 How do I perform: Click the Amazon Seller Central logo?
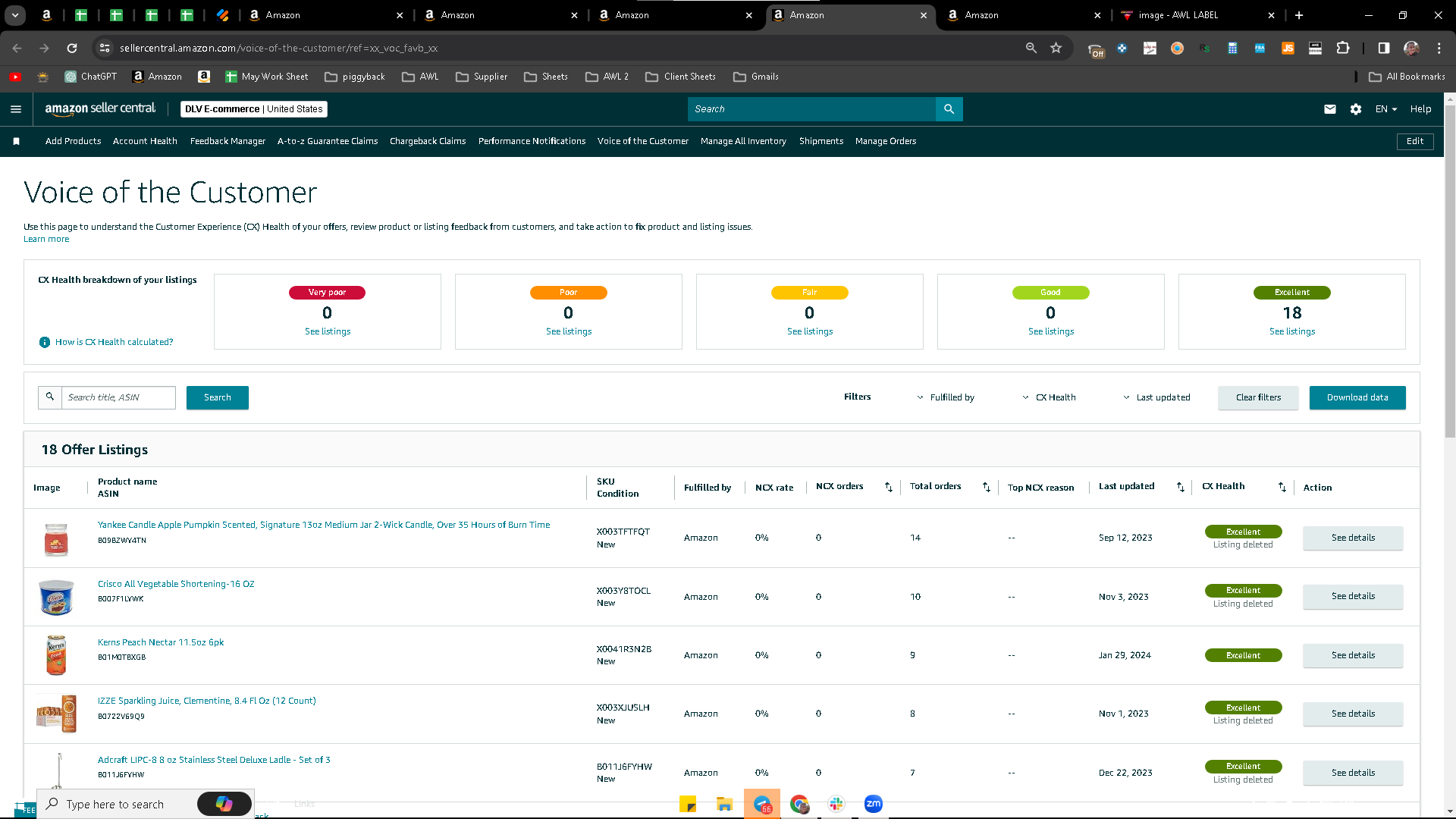pos(100,108)
